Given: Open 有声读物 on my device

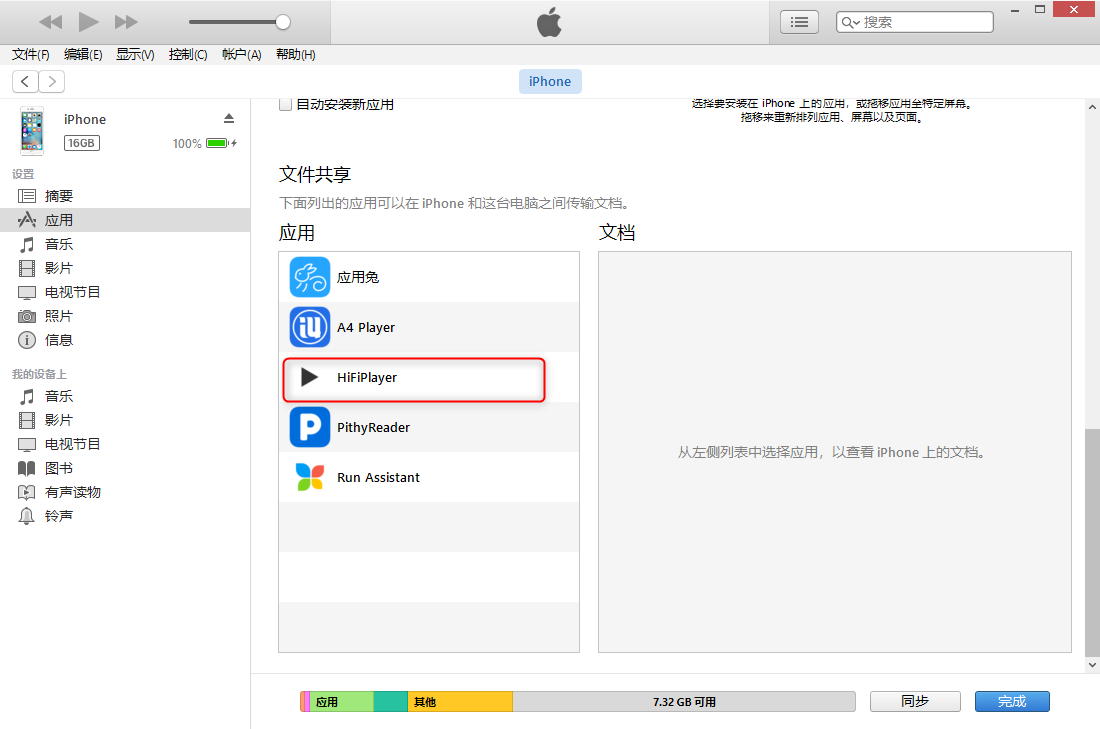Looking at the screenshot, I should 125,492.
